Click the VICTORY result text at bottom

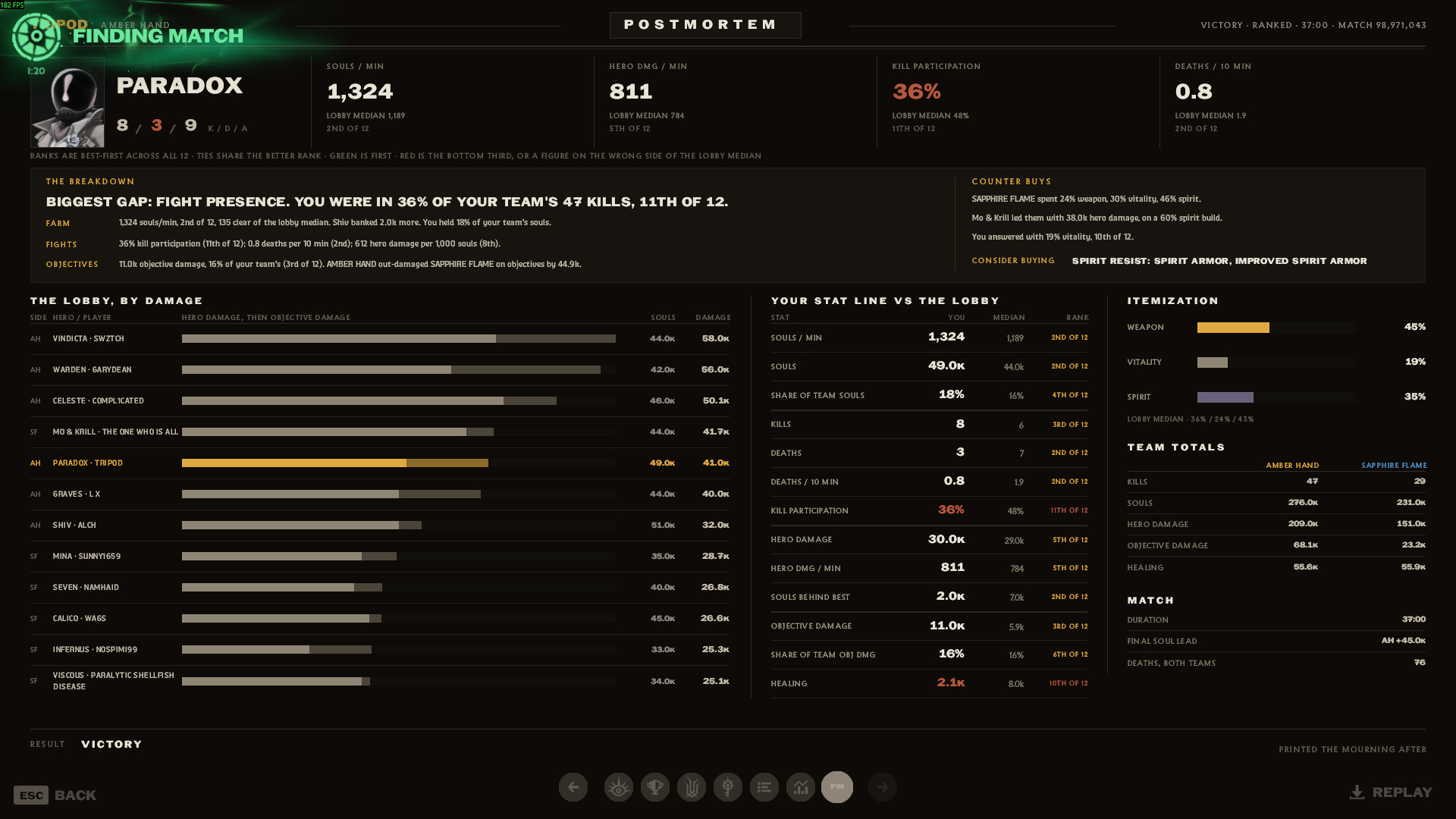pyautogui.click(x=111, y=745)
